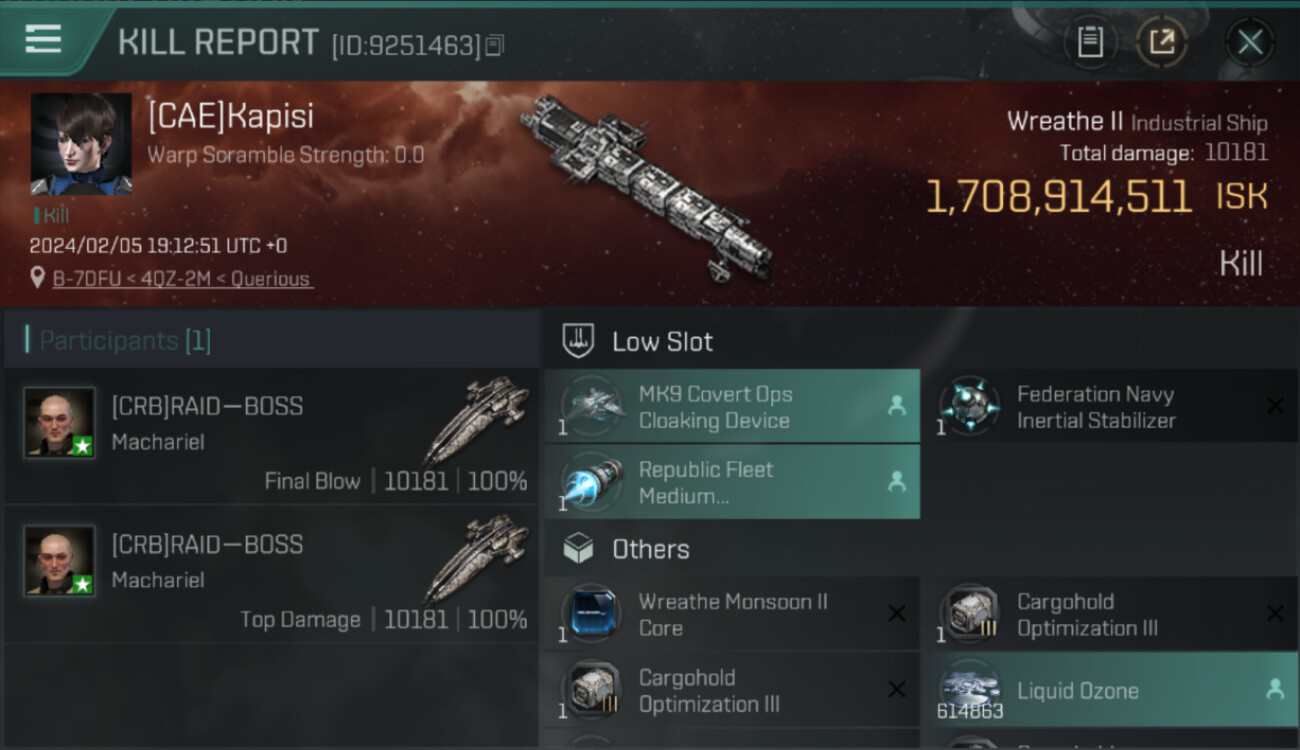
Task: Close the Kill Report window
Action: tap(1249, 42)
